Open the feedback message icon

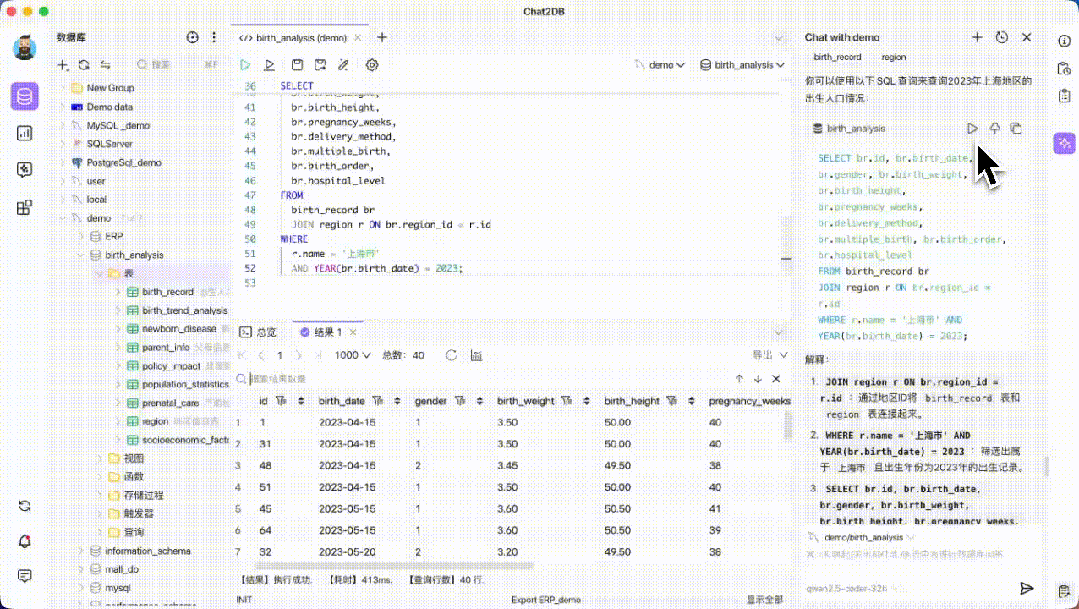click(25, 575)
